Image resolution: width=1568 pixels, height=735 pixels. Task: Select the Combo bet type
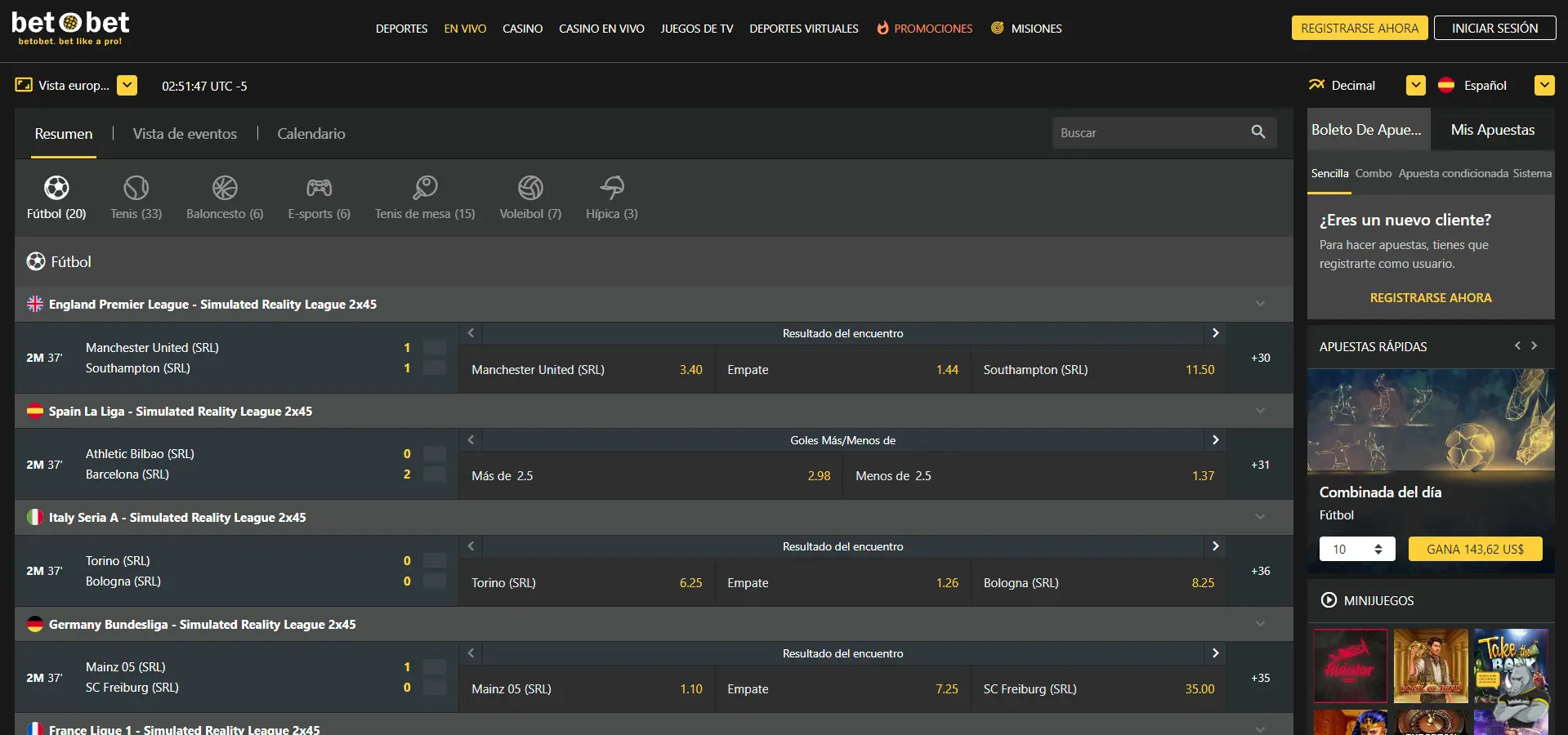point(1374,173)
